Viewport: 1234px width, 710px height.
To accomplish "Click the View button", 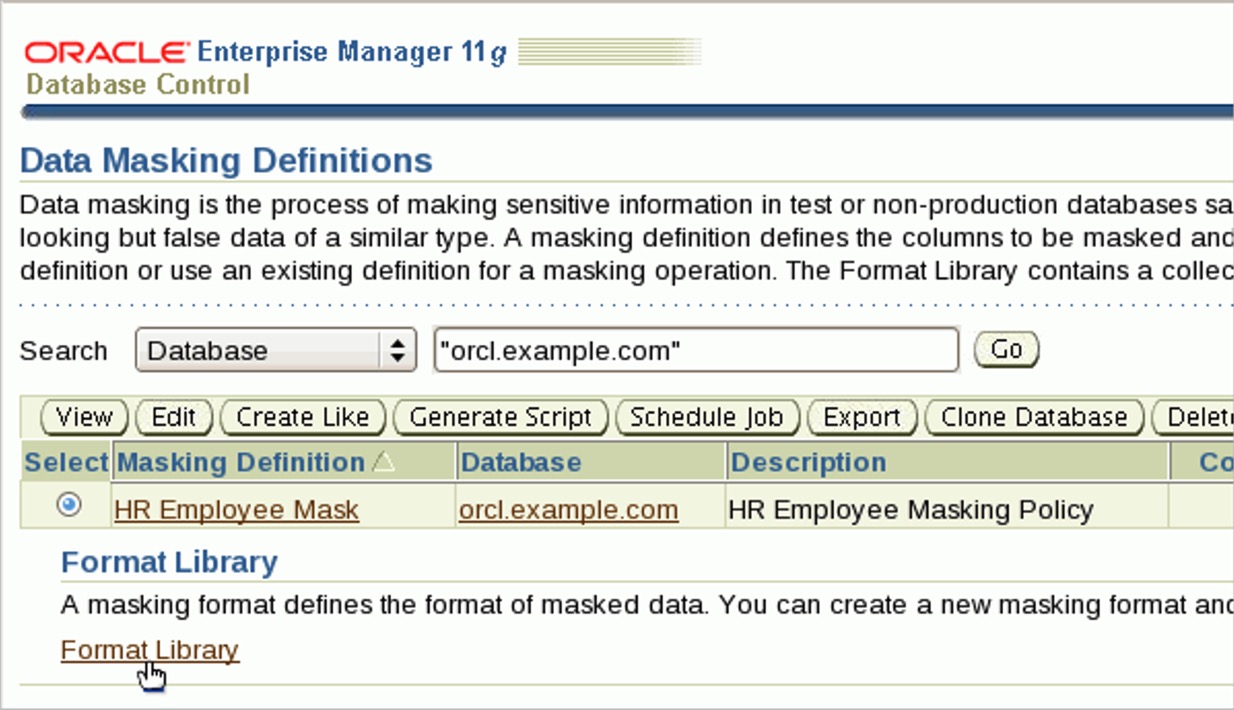I will [x=84, y=417].
